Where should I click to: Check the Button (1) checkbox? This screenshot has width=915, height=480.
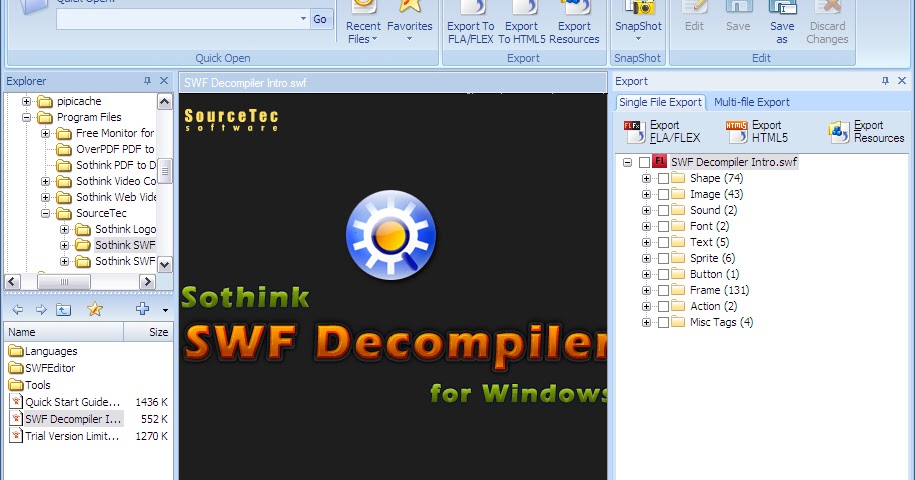pos(663,274)
